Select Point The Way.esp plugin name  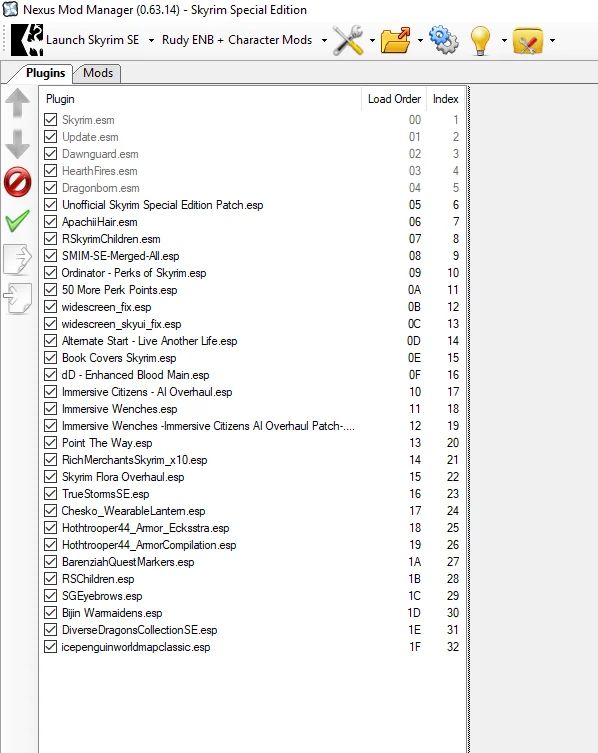[107, 443]
